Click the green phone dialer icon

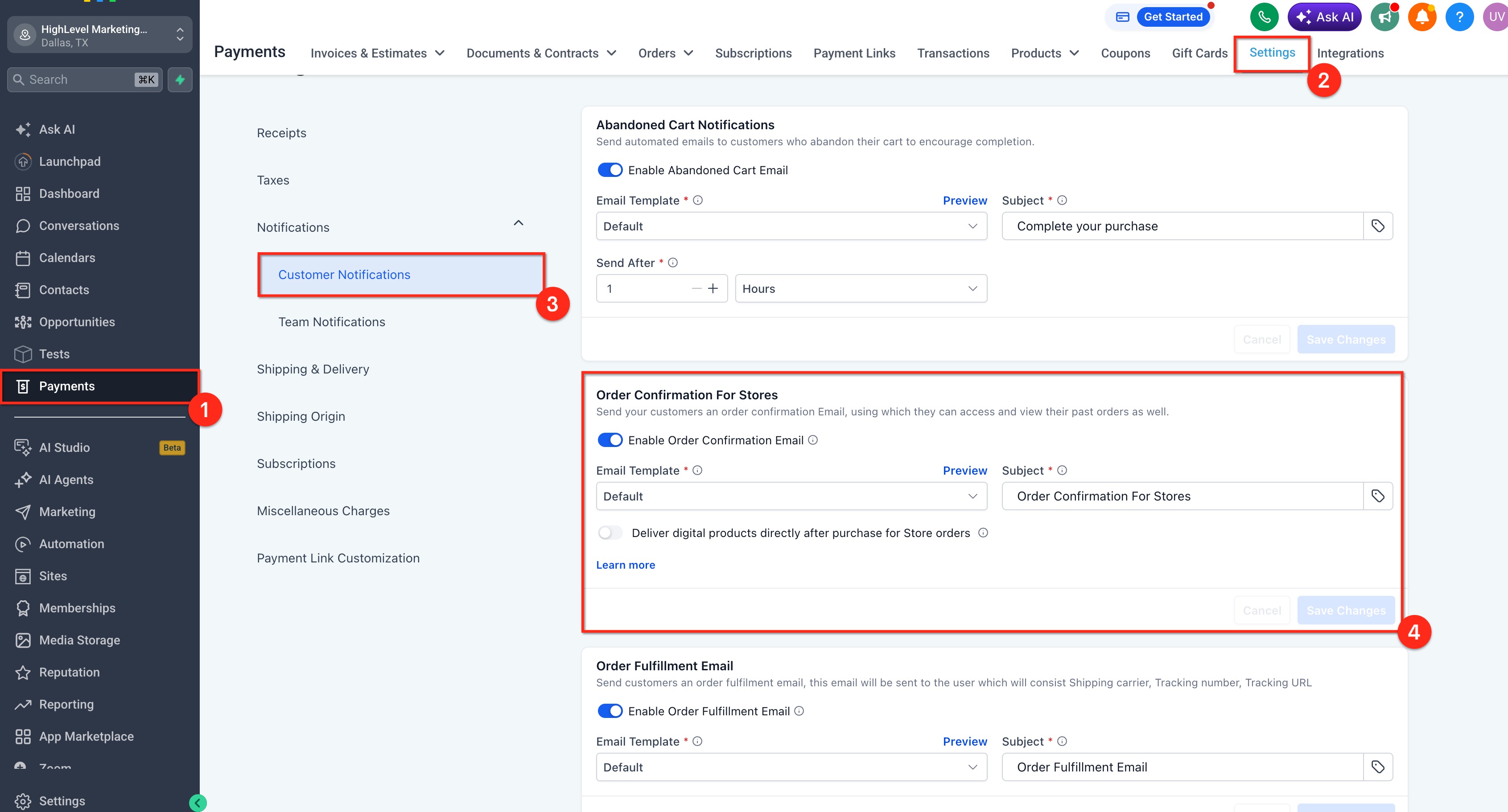[x=1264, y=17]
